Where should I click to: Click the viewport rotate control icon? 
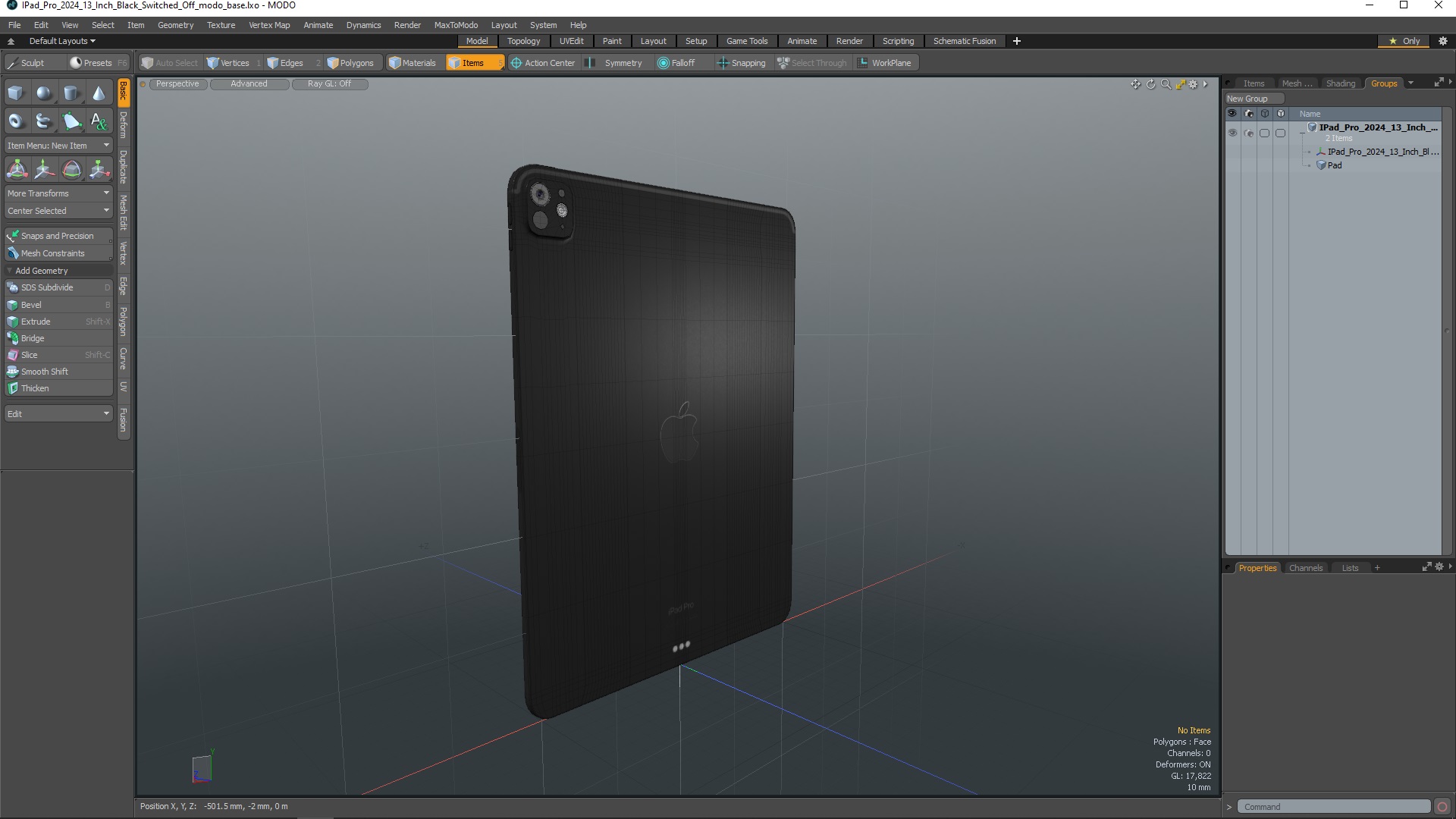1150,84
